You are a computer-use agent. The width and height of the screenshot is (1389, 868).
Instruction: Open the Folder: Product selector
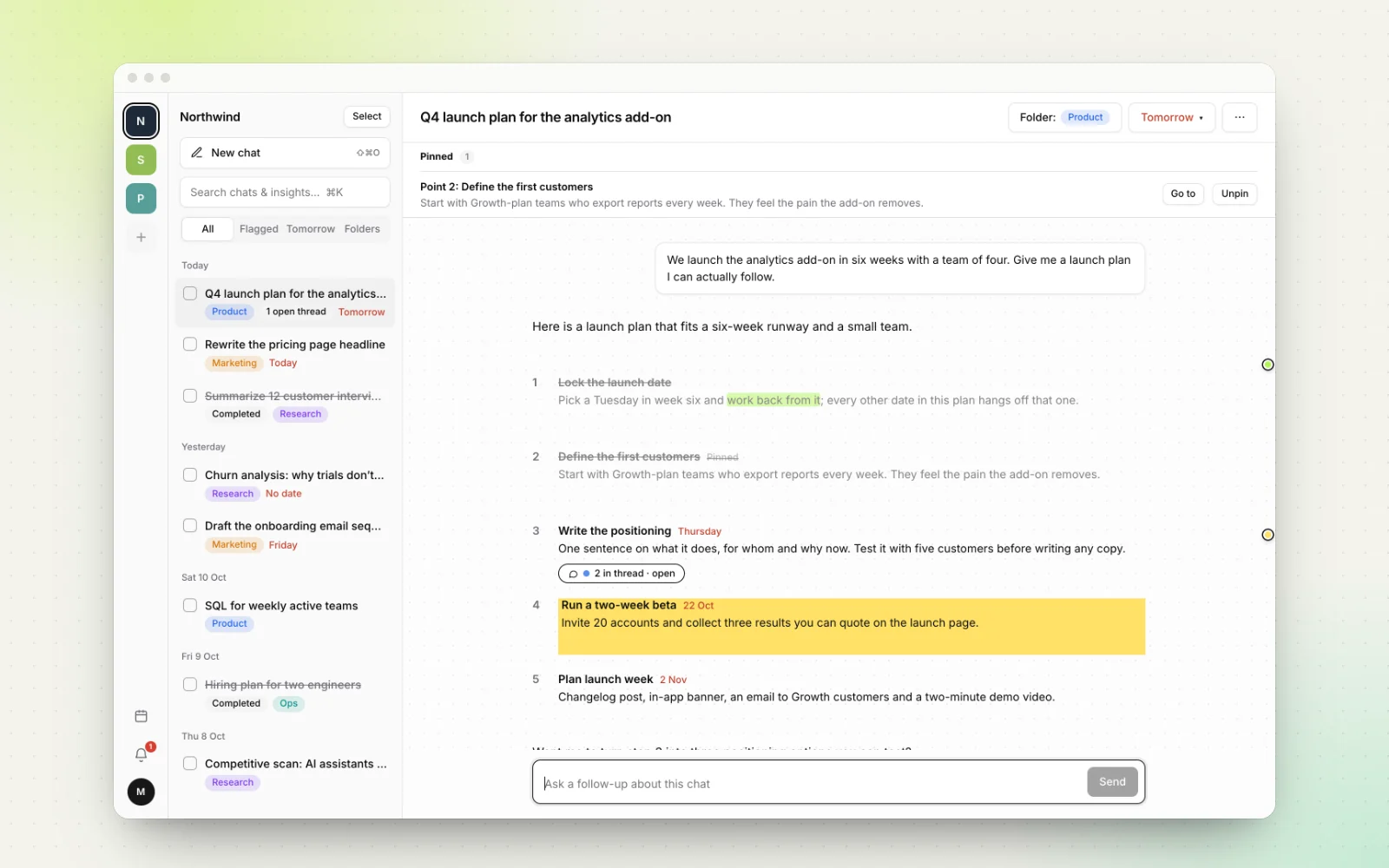[x=1064, y=117]
